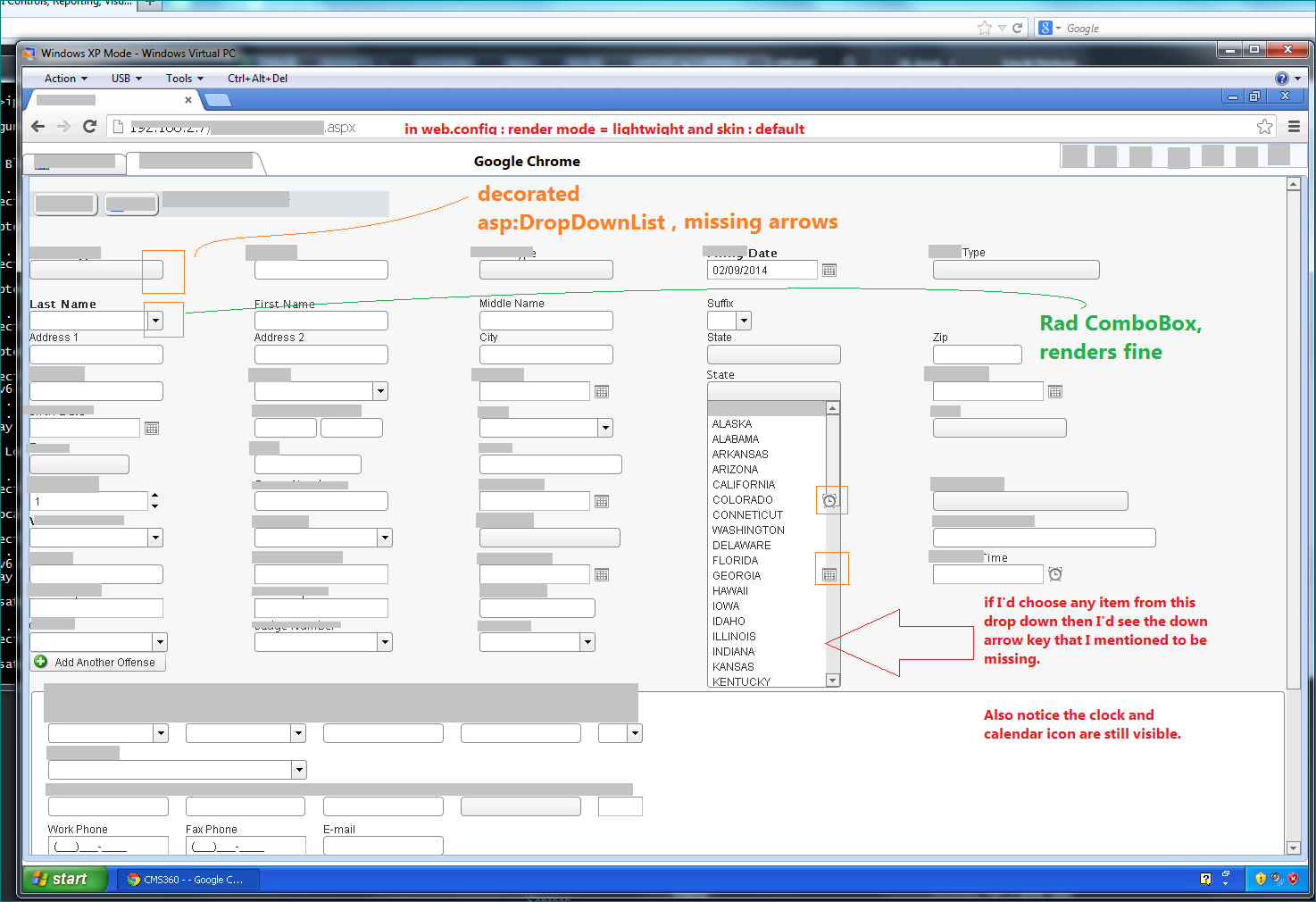The image size is (1316, 902).
Task: Select CALIFORNIA in the State list
Action: pyautogui.click(x=768, y=485)
